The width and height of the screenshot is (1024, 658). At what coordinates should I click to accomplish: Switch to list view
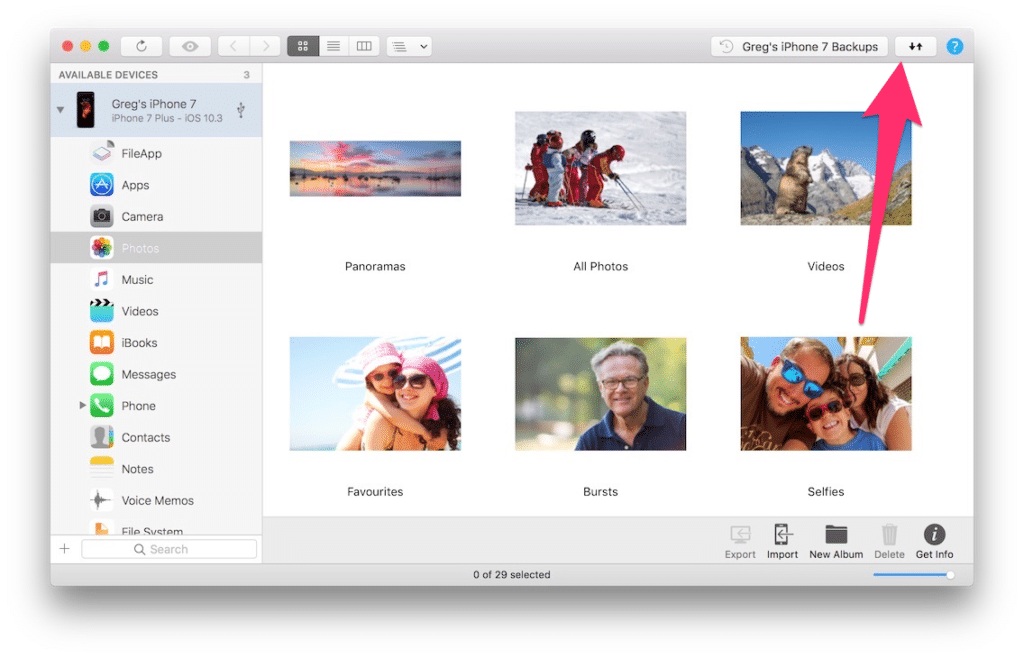(x=333, y=46)
